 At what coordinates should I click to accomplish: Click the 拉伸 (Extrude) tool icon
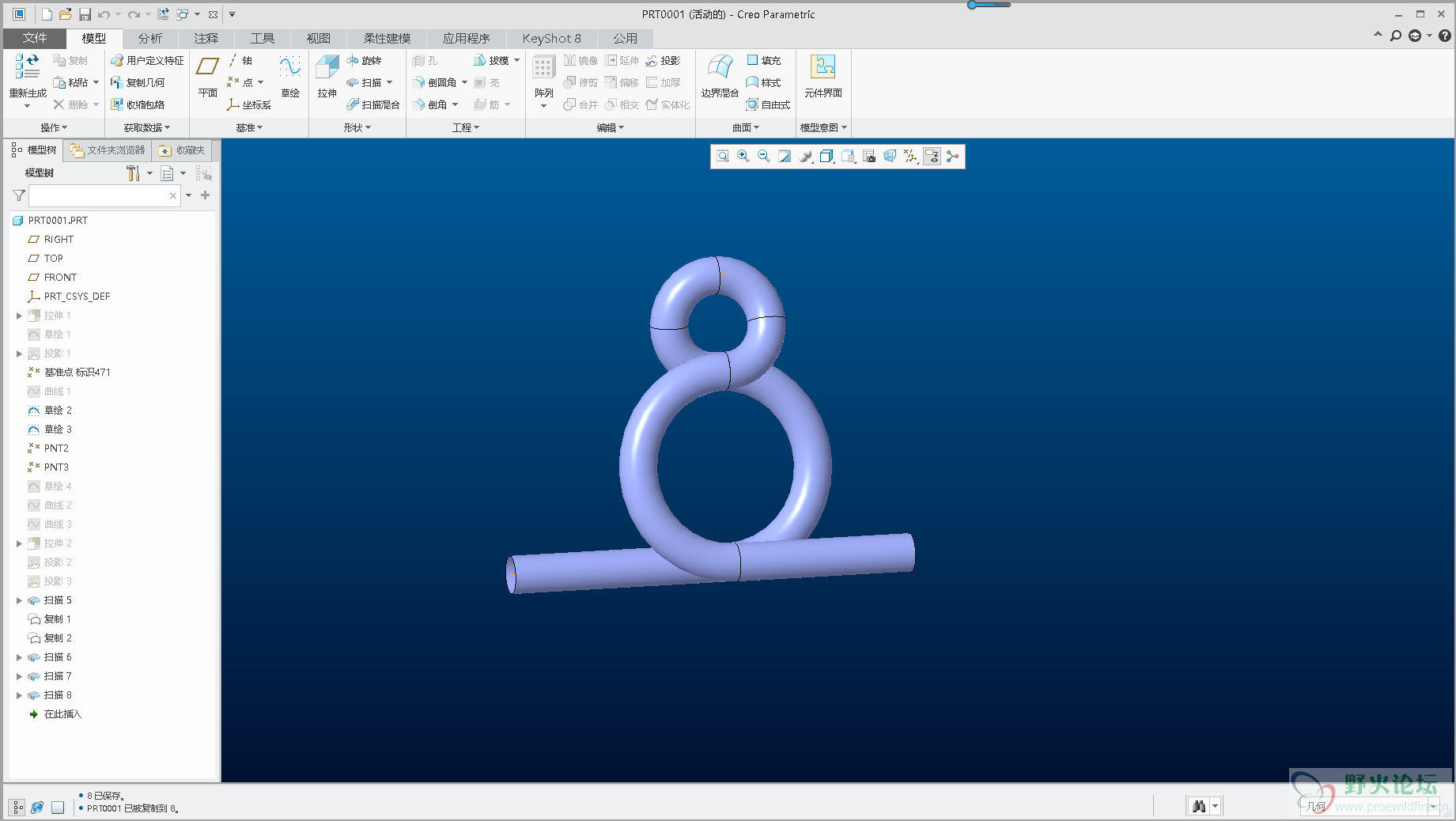327,68
